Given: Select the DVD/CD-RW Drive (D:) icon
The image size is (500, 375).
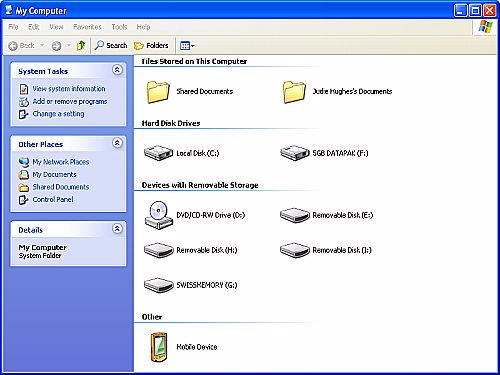Looking at the screenshot, I should point(159,215).
